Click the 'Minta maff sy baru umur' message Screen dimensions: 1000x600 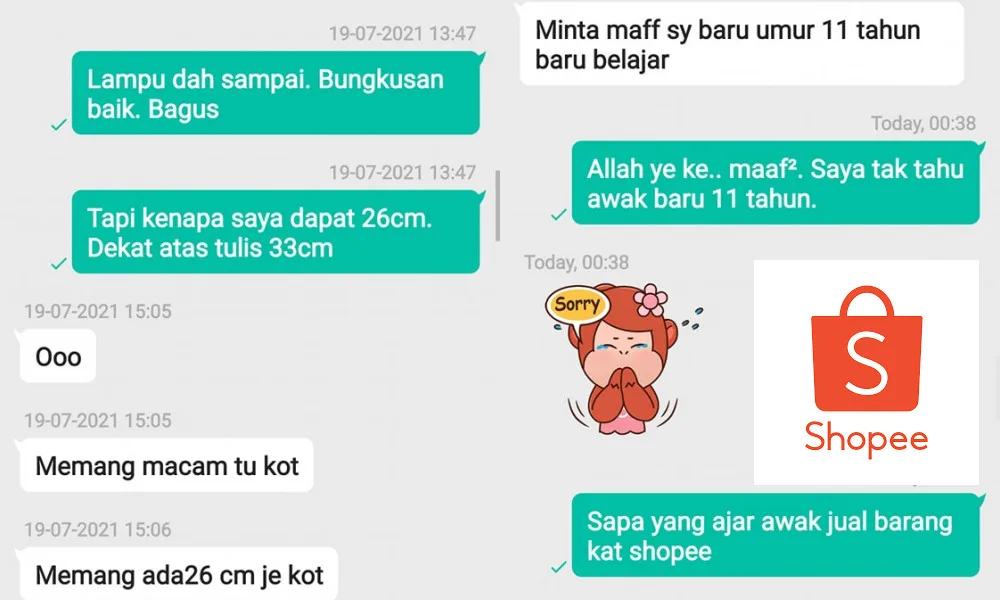[741, 44]
